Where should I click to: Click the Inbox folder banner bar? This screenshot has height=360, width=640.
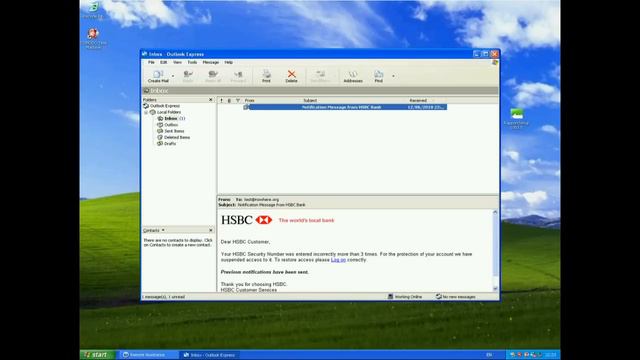(x=320, y=91)
